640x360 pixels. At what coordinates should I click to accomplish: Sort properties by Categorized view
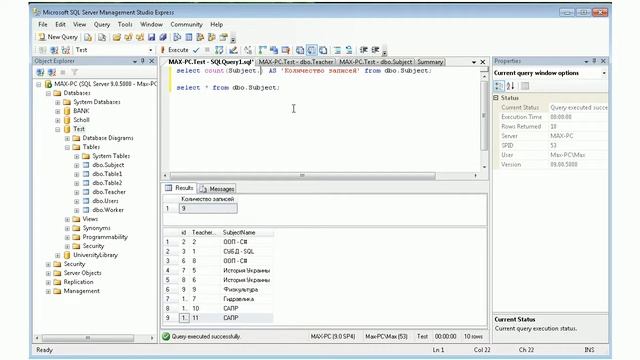[x=499, y=86]
